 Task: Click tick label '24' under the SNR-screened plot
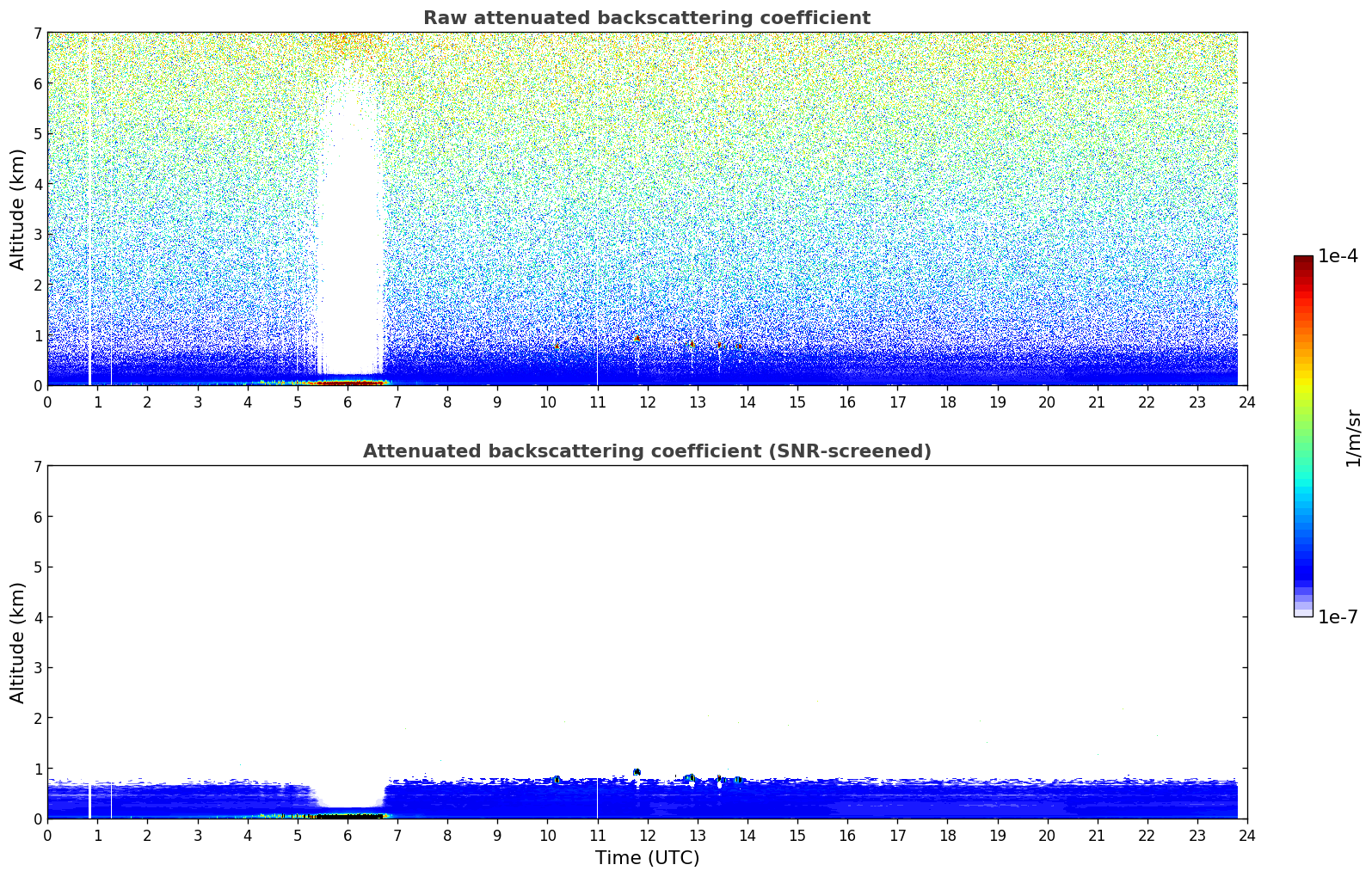1247,835
